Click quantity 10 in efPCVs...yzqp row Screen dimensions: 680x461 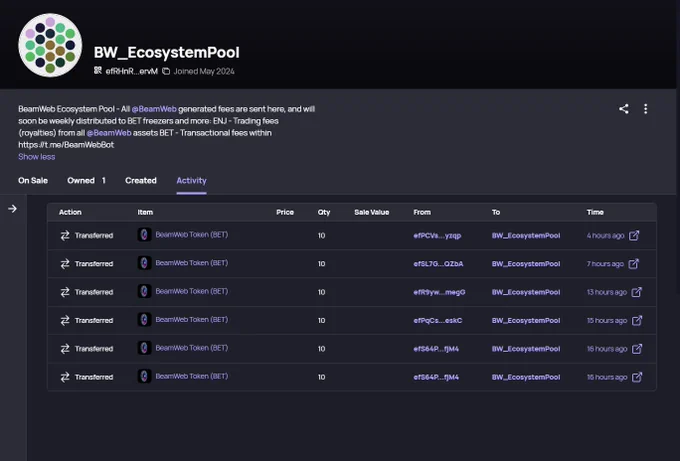pos(321,235)
